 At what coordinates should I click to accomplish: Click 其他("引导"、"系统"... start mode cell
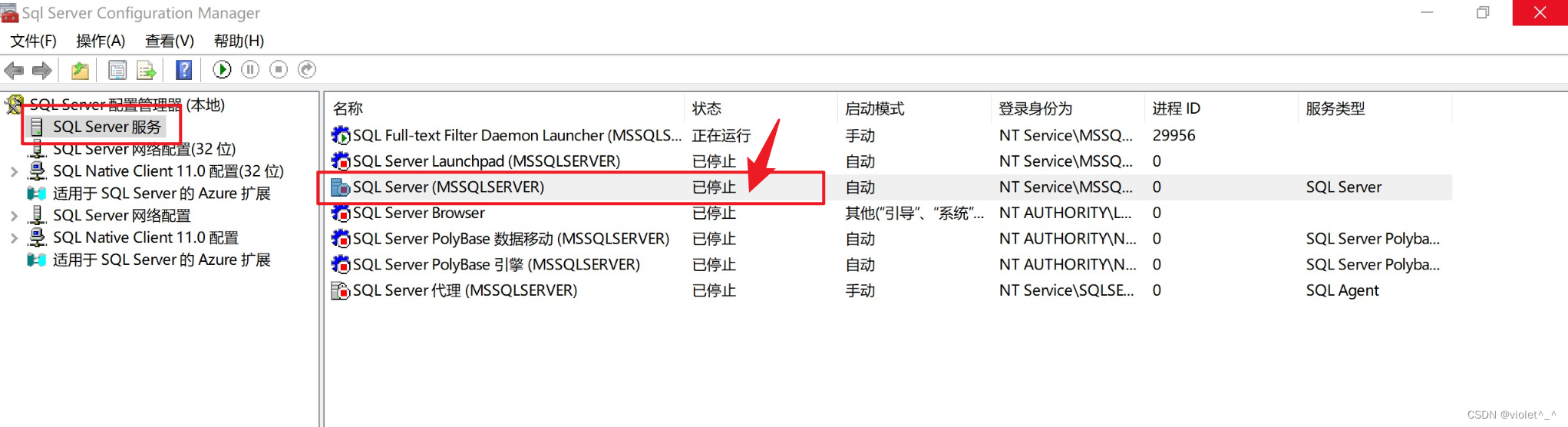click(x=915, y=213)
